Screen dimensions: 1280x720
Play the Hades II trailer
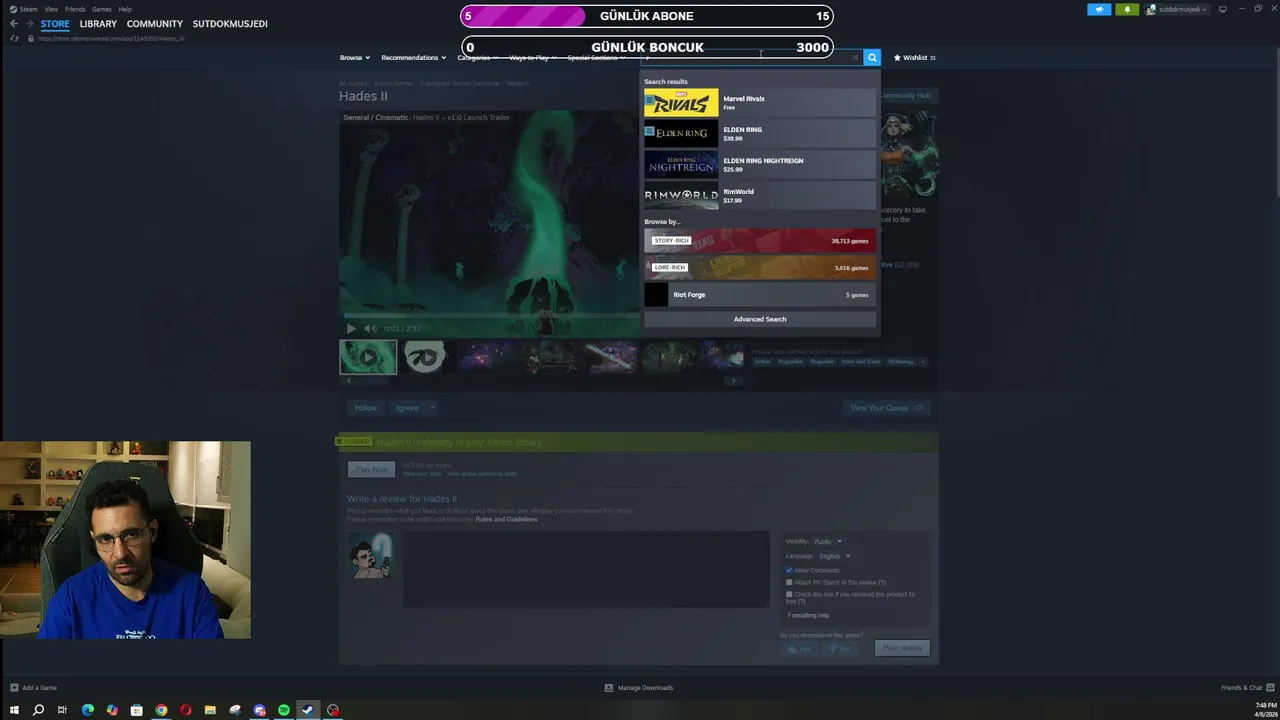[x=351, y=328]
